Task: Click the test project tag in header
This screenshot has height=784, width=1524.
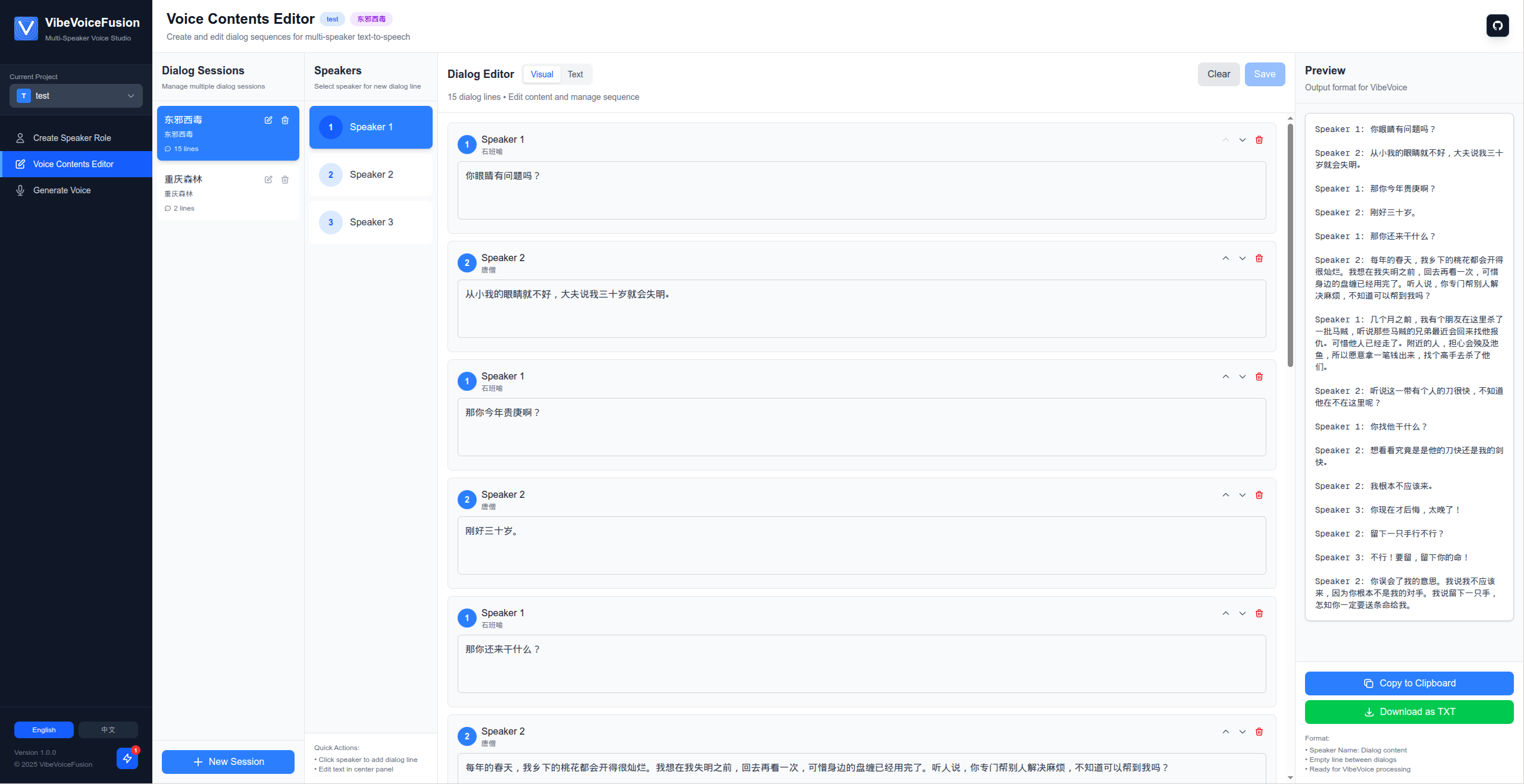Action: pos(332,19)
